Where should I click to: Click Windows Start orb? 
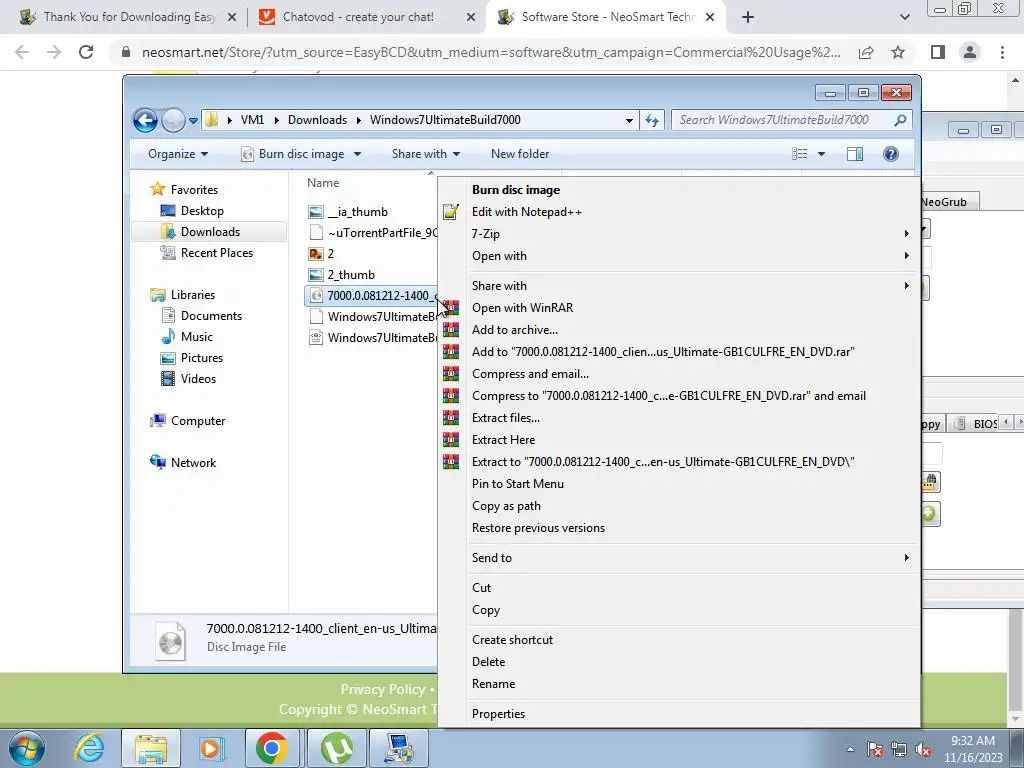point(27,748)
